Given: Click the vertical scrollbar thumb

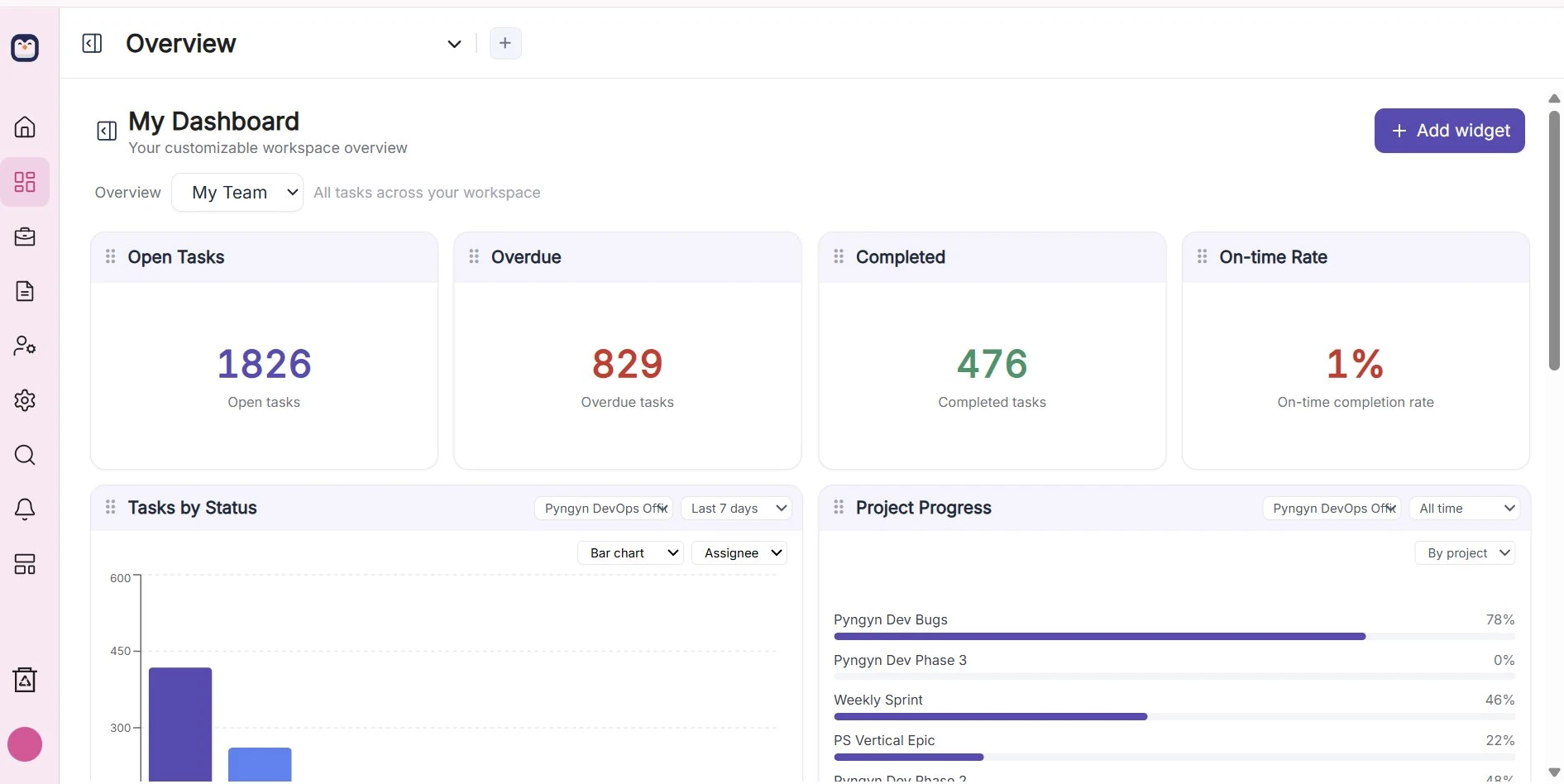Looking at the screenshot, I should (1554, 240).
